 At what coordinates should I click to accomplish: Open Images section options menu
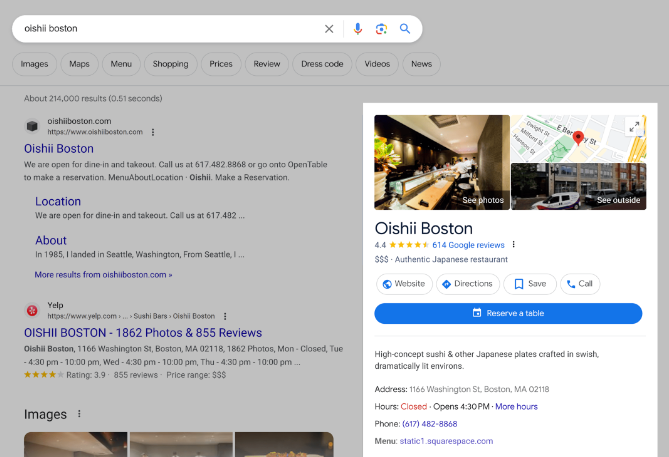click(x=79, y=414)
